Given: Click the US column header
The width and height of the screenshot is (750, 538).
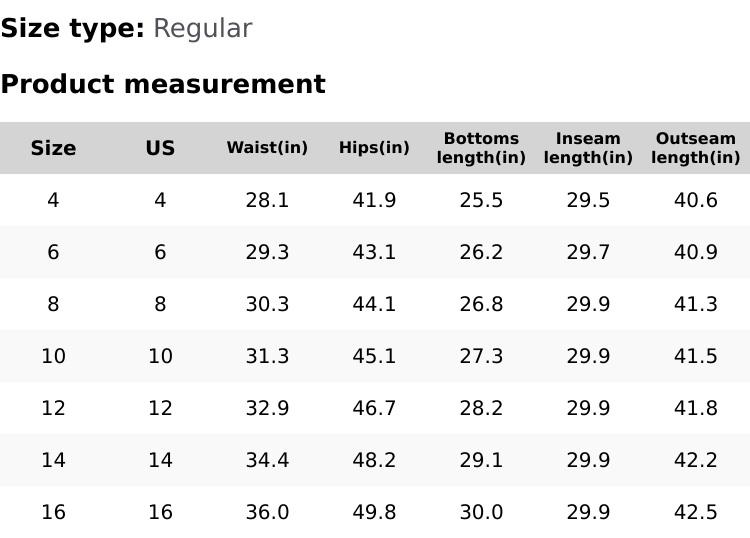Looking at the screenshot, I should coord(160,148).
